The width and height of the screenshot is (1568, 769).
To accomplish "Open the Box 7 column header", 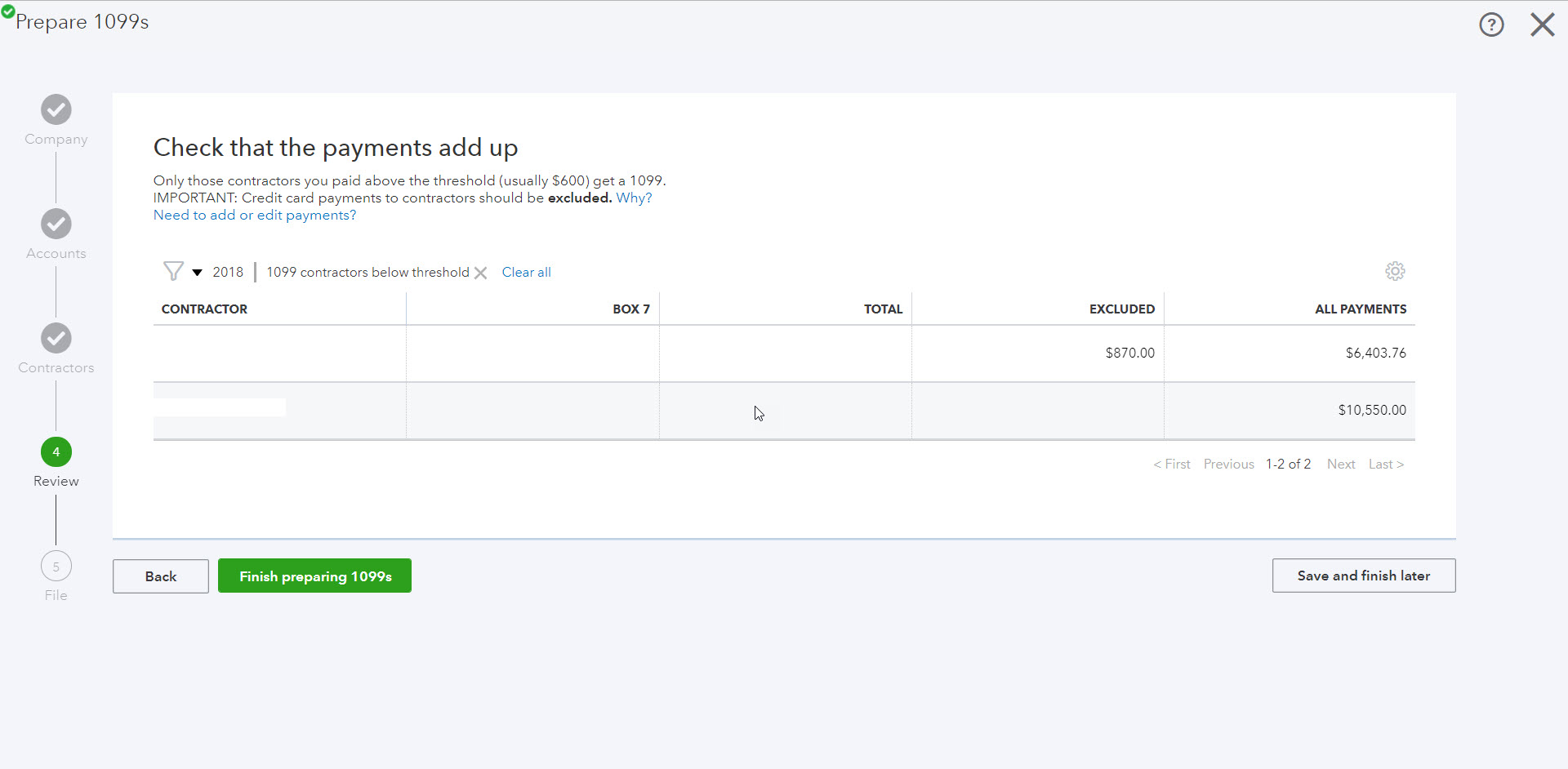I will [x=630, y=309].
